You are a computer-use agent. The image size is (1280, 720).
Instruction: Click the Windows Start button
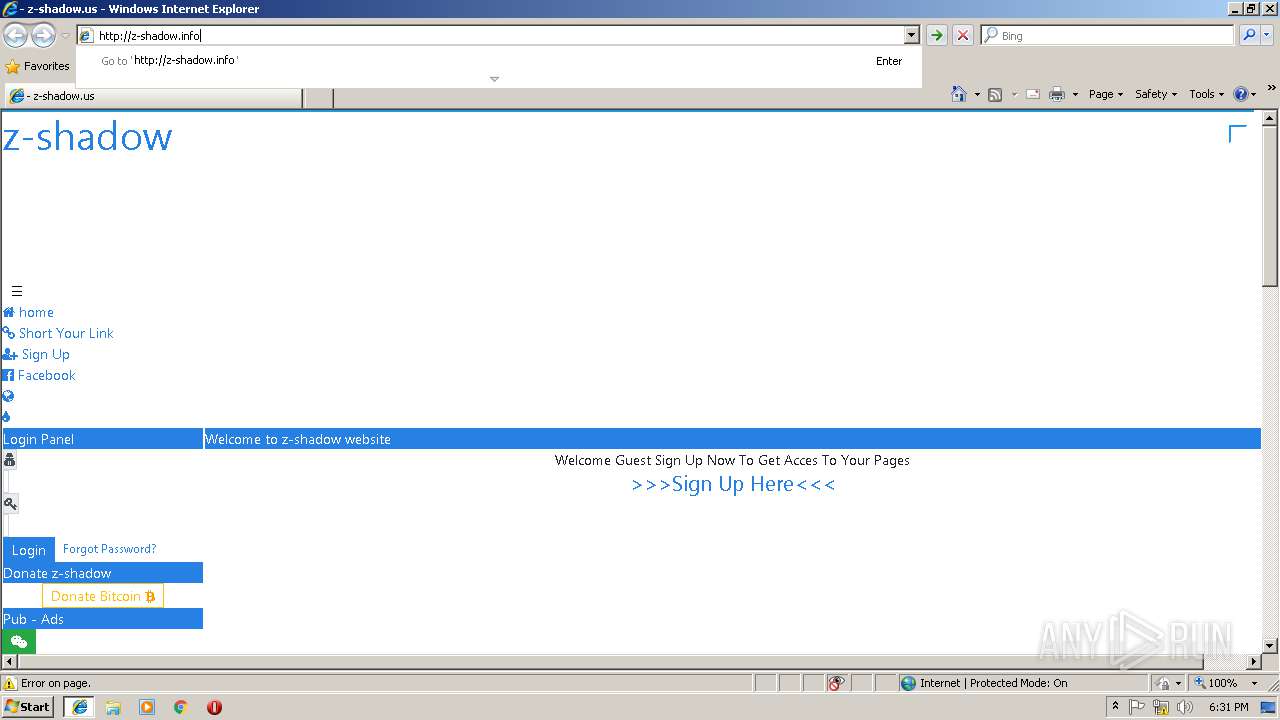[28, 707]
